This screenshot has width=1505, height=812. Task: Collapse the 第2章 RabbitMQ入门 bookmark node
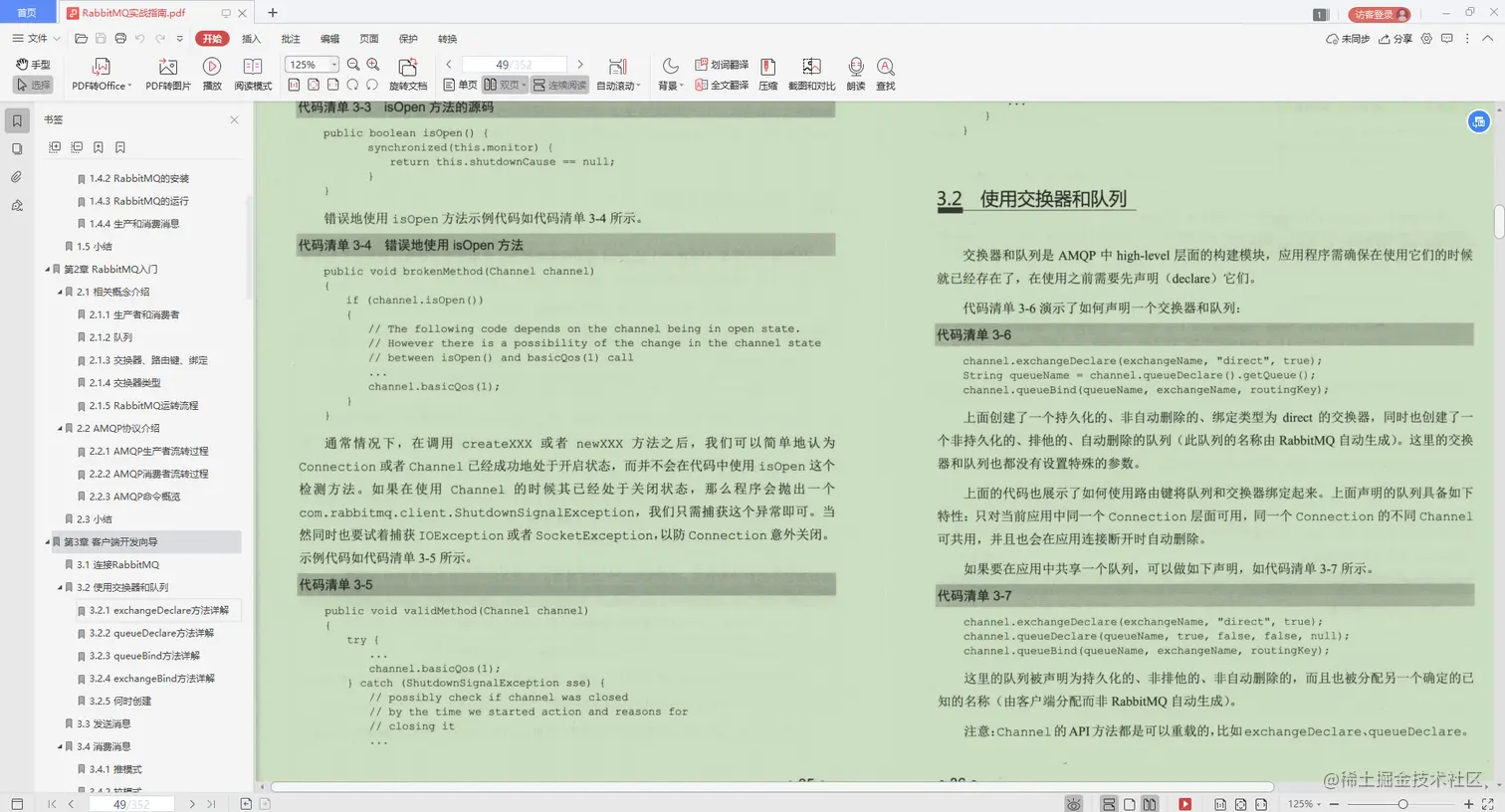(46, 269)
